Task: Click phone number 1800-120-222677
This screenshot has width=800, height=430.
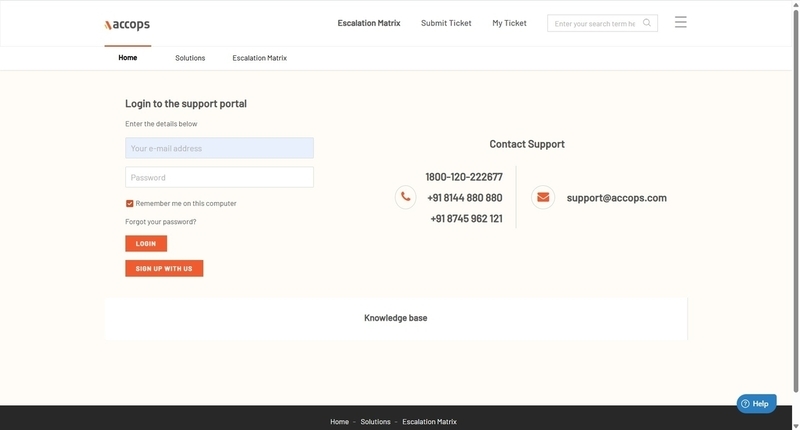Action: (x=464, y=177)
